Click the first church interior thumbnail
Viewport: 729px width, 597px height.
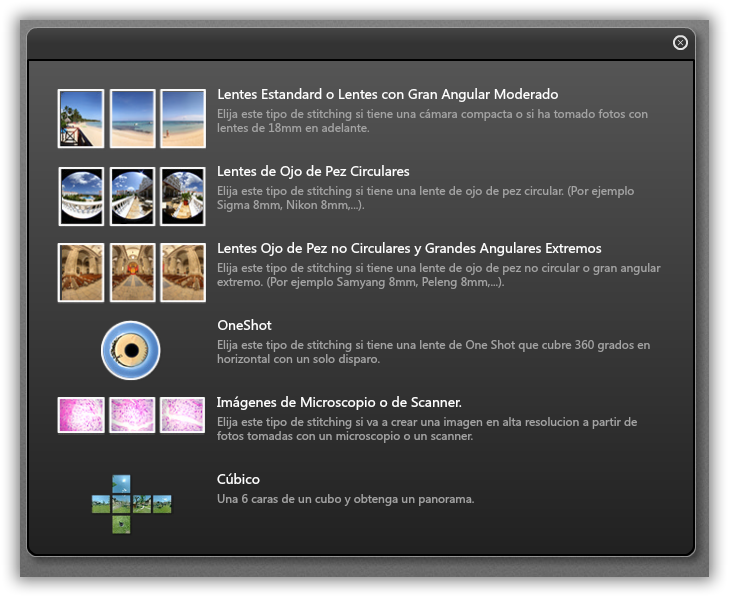(x=81, y=272)
